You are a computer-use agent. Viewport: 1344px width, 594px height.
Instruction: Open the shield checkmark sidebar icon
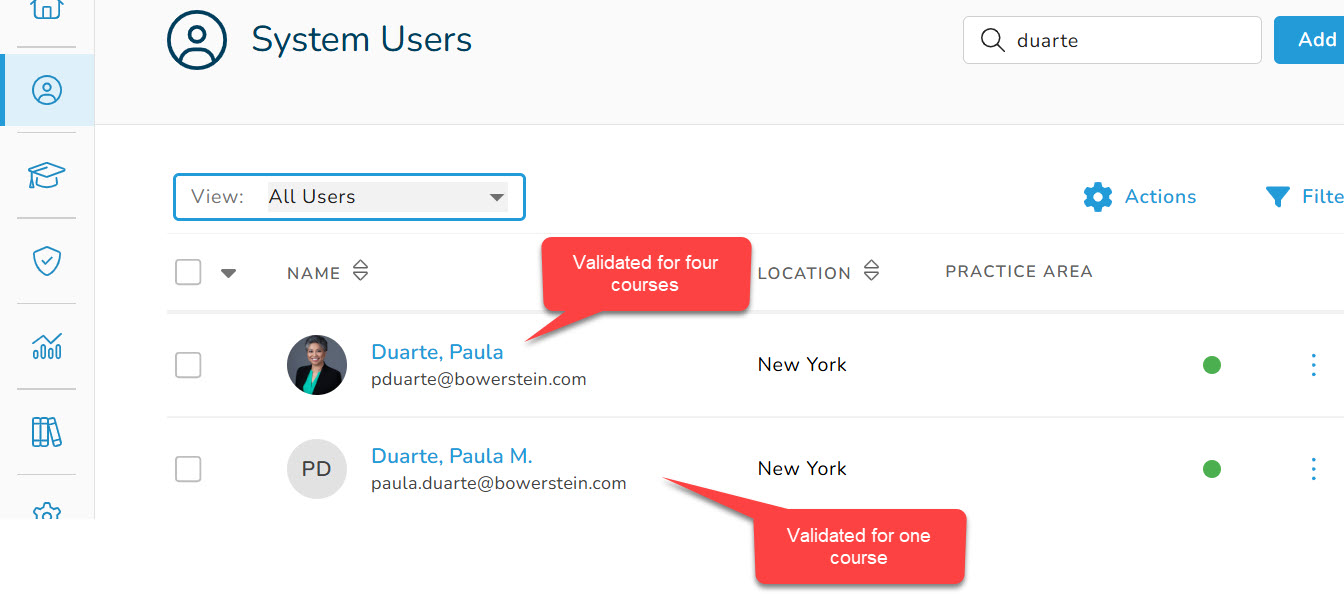(47, 261)
